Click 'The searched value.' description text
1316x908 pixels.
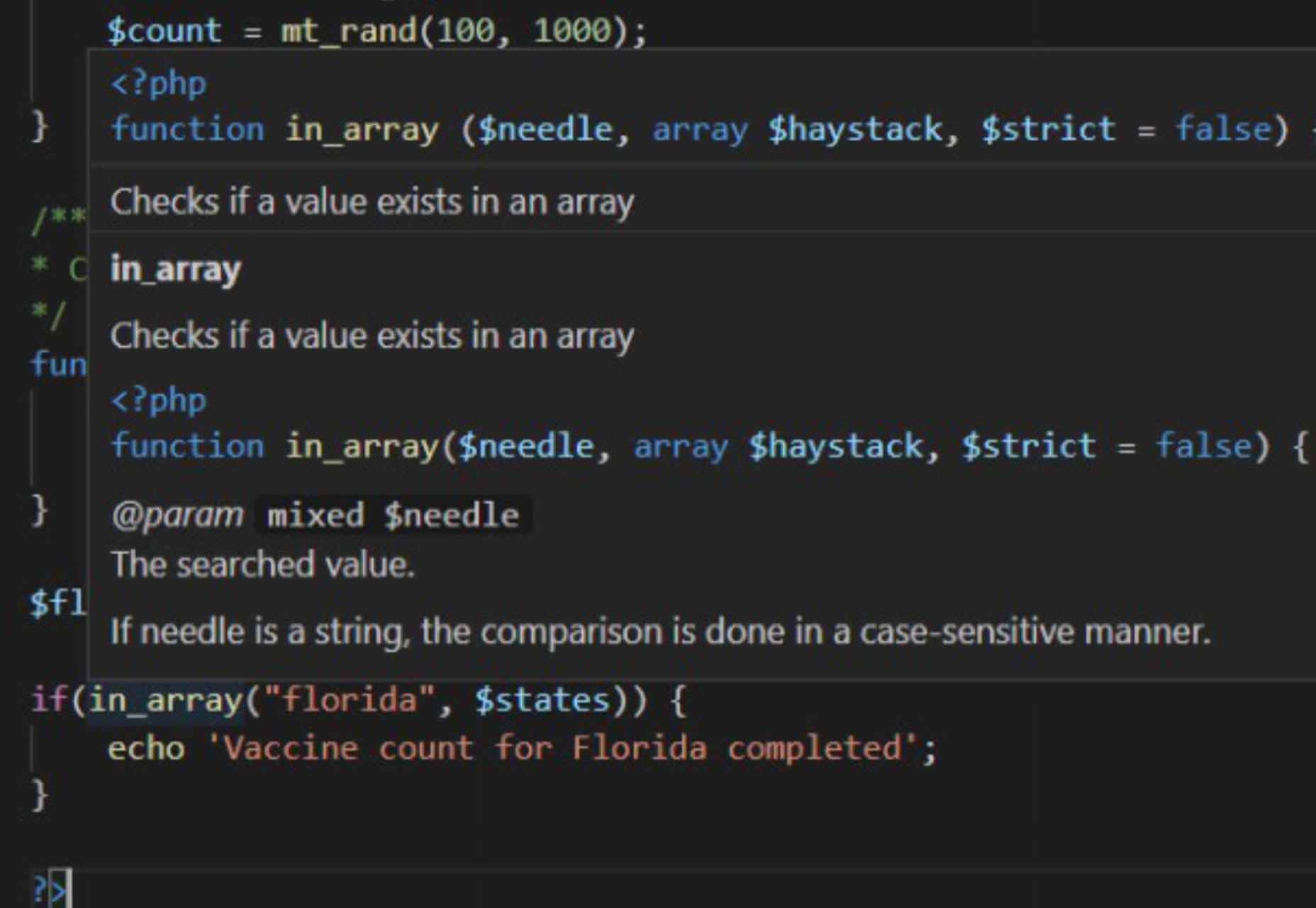tap(262, 565)
